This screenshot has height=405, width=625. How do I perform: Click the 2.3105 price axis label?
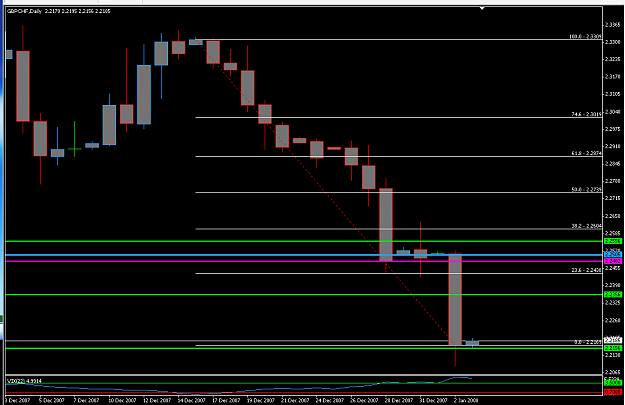[613, 94]
